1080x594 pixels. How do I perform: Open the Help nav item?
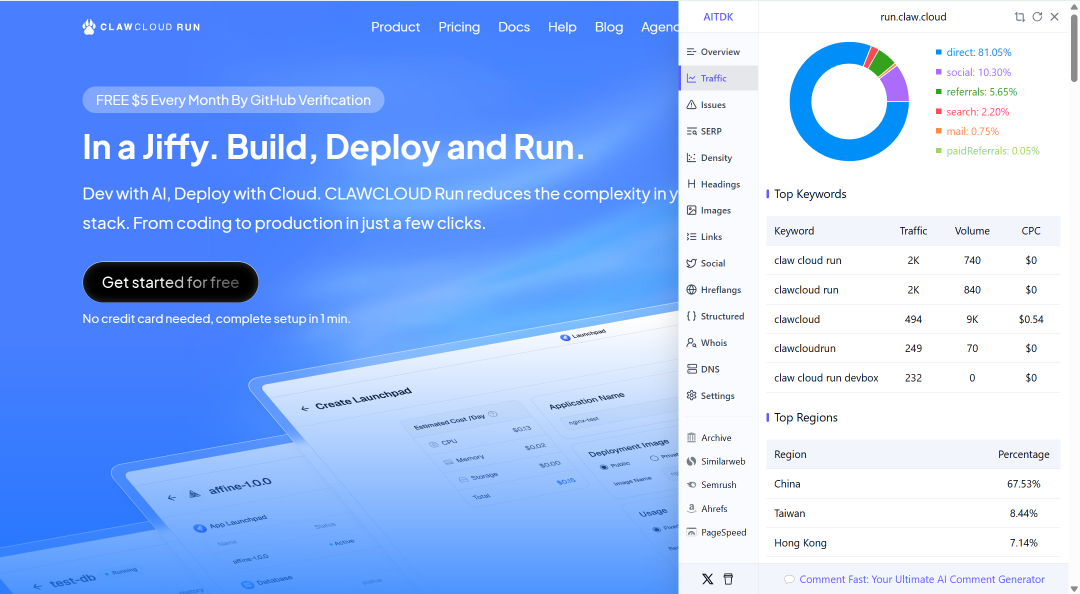tap(562, 27)
